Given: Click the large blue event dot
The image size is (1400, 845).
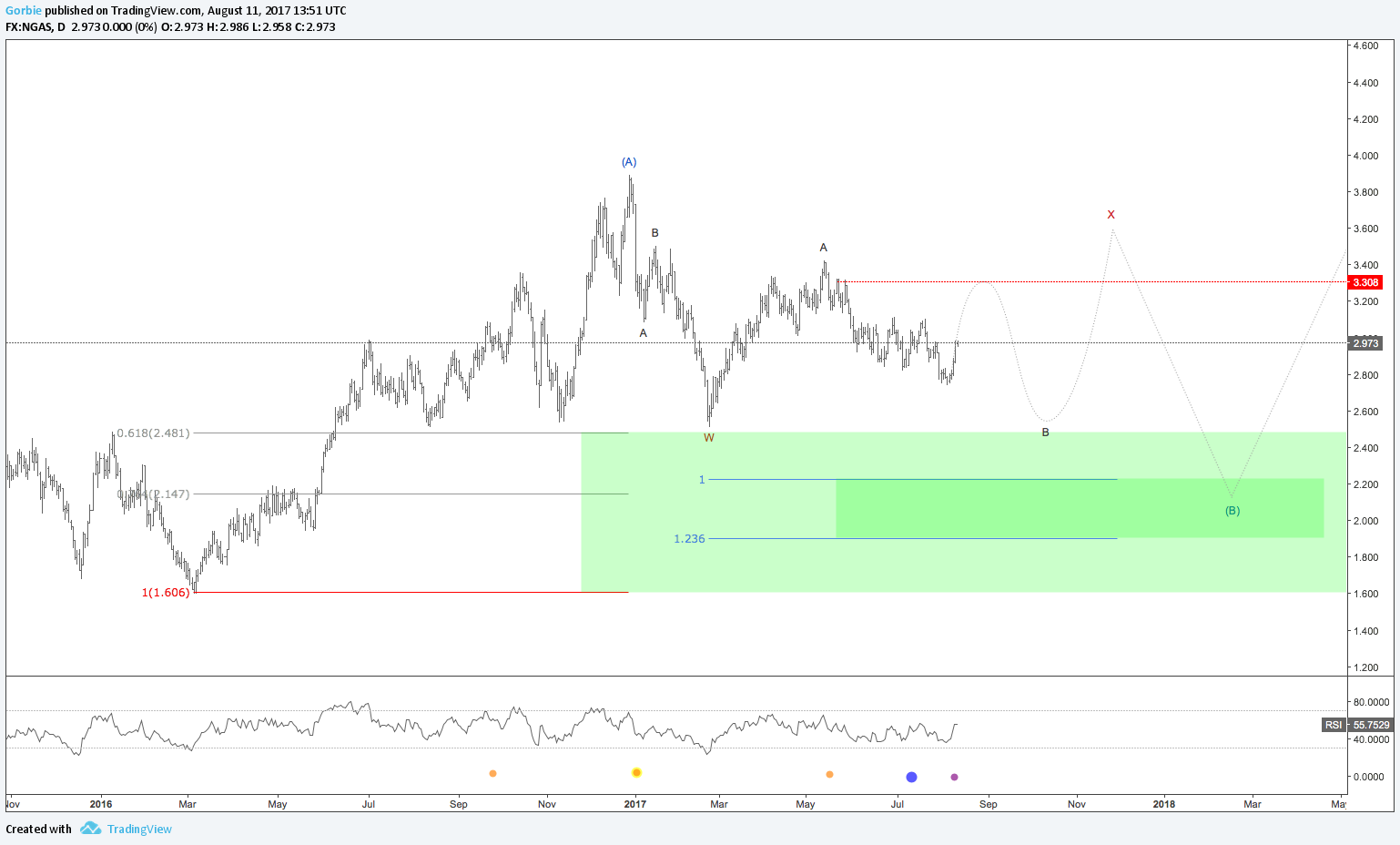Looking at the screenshot, I should (x=911, y=777).
